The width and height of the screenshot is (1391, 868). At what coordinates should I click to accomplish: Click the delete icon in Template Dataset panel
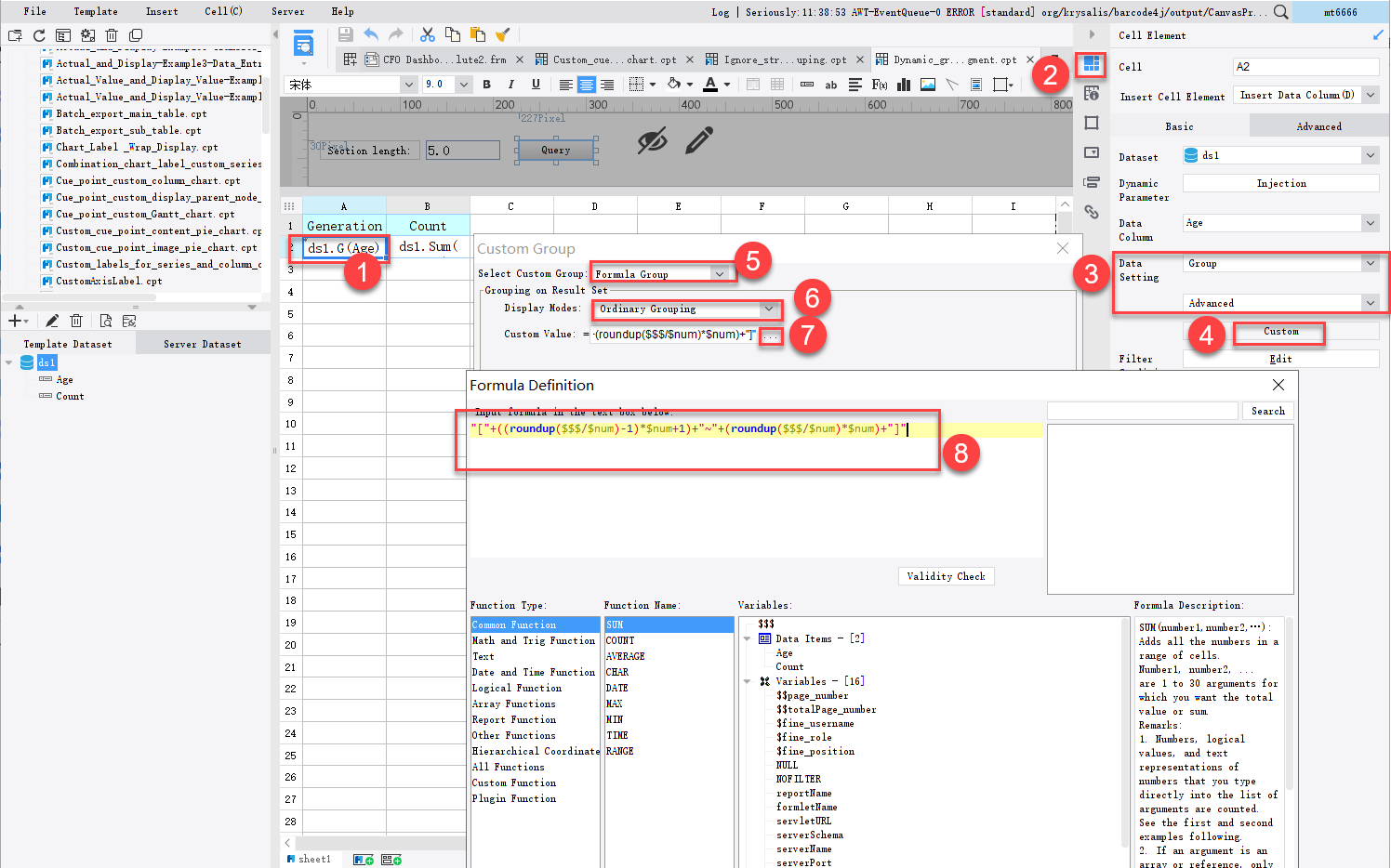click(x=77, y=320)
